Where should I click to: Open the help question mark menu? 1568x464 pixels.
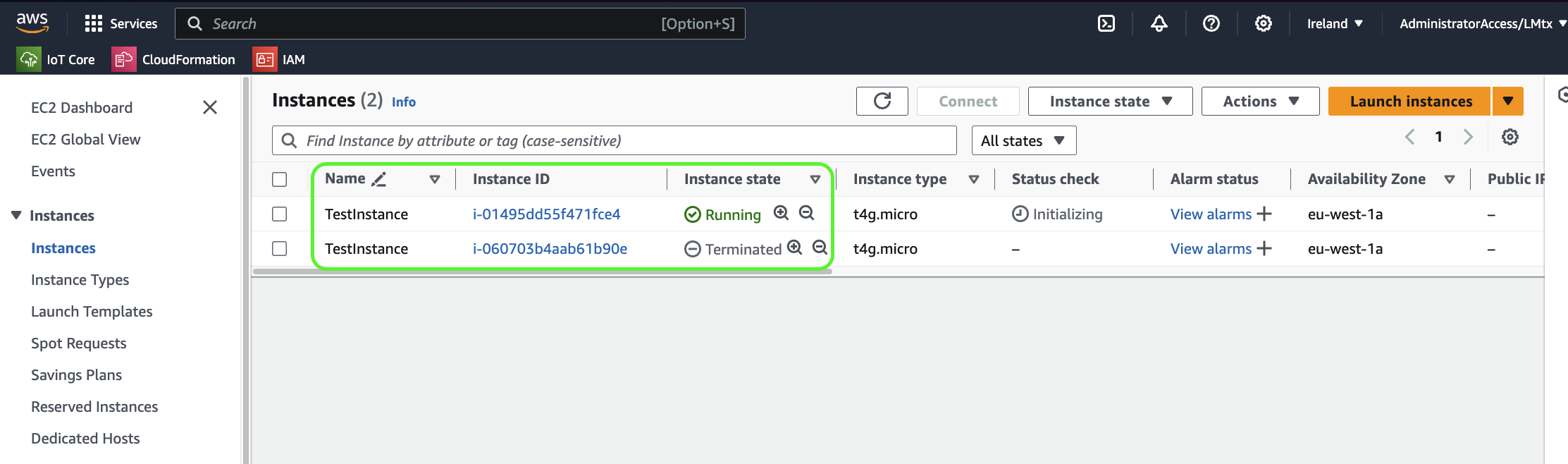click(1211, 23)
